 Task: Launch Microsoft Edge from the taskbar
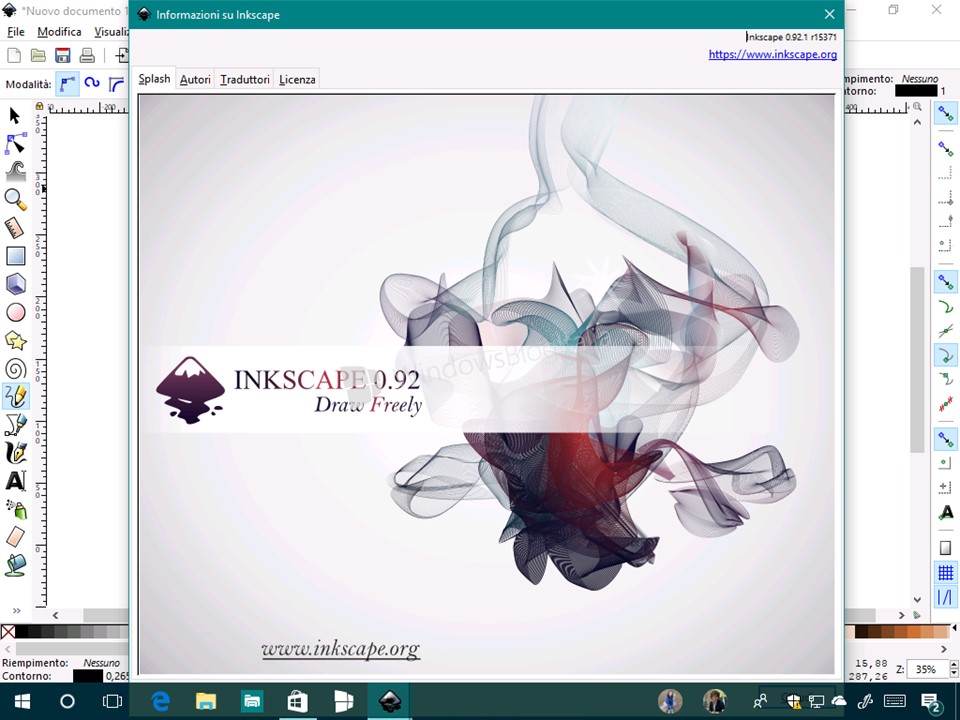(x=160, y=702)
